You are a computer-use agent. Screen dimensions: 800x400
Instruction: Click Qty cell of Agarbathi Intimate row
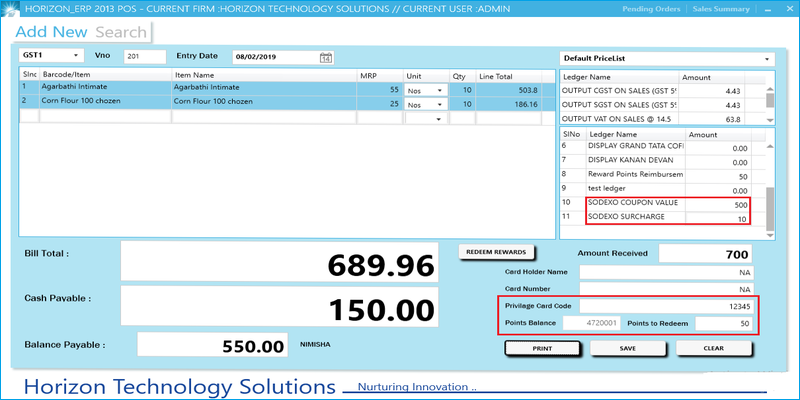pos(462,90)
